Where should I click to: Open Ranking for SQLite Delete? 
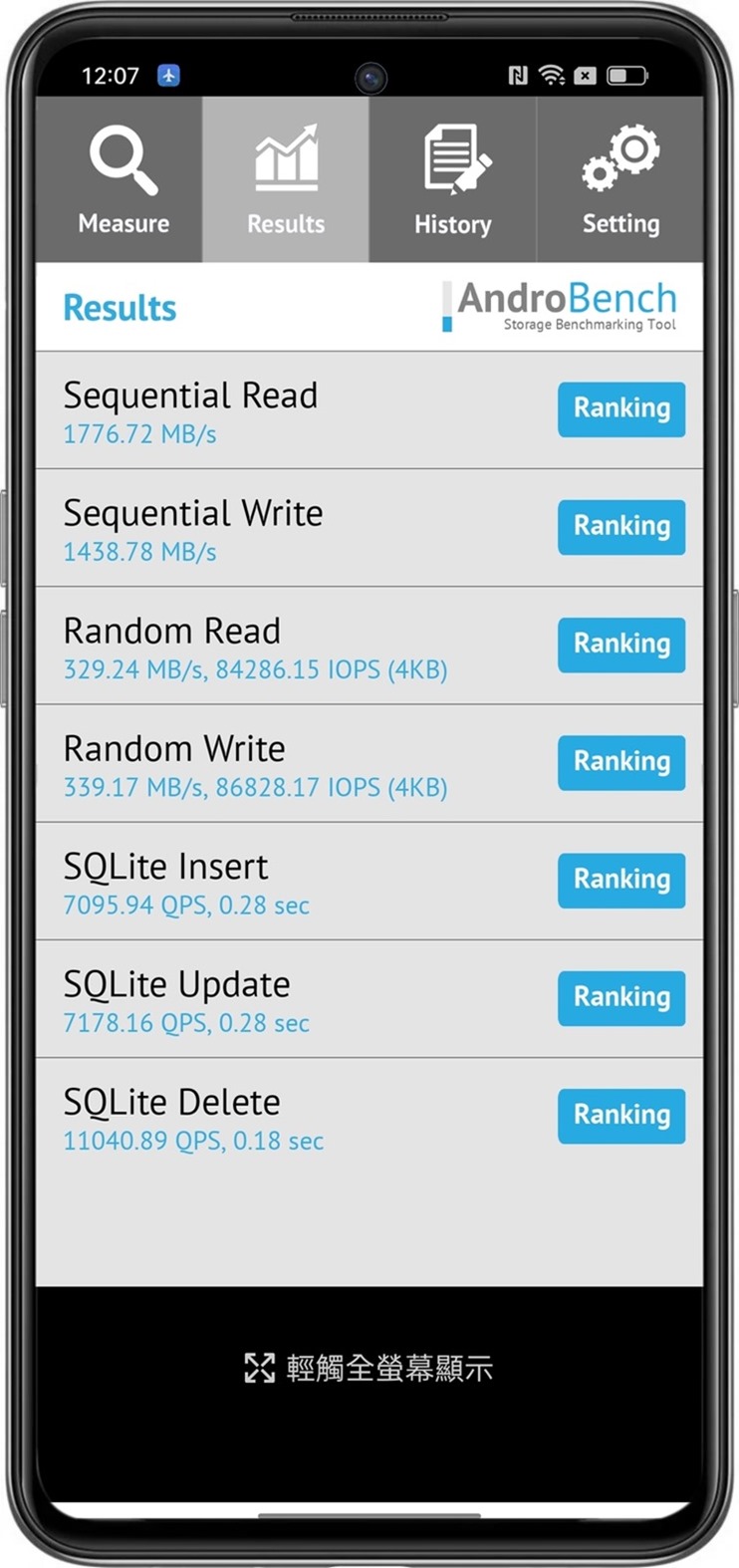(621, 1115)
